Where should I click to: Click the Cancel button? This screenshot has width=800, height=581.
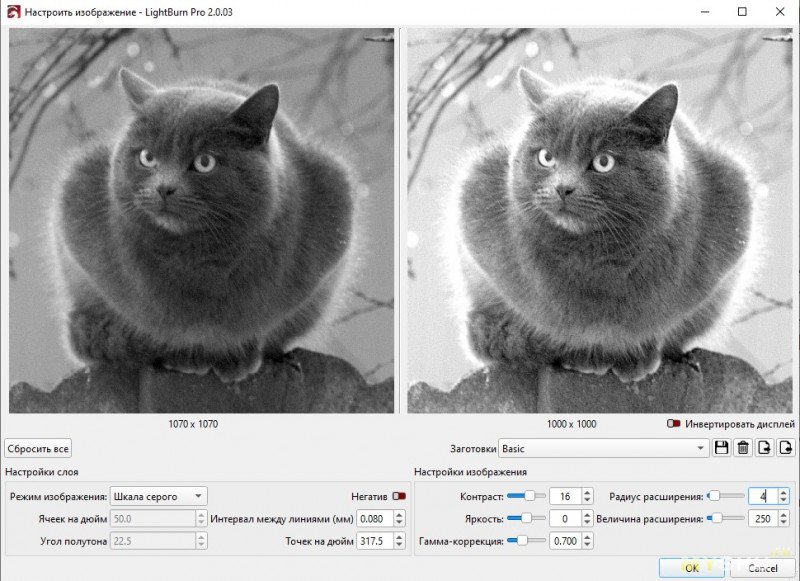tap(762, 568)
